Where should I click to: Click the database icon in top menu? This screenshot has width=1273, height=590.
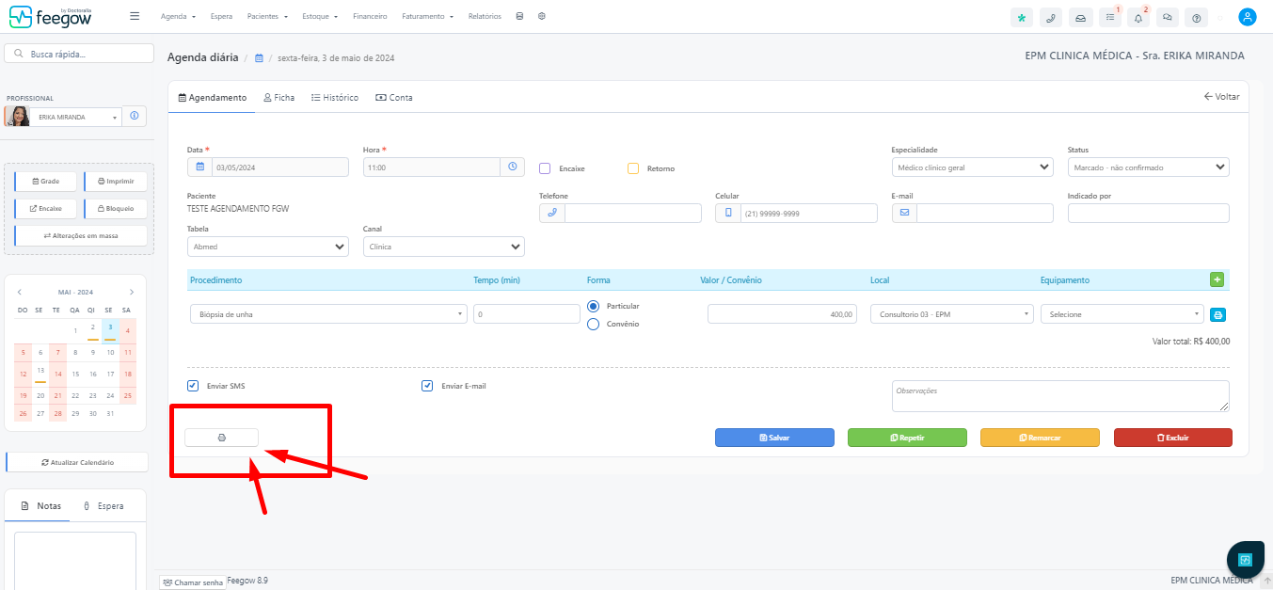click(519, 16)
